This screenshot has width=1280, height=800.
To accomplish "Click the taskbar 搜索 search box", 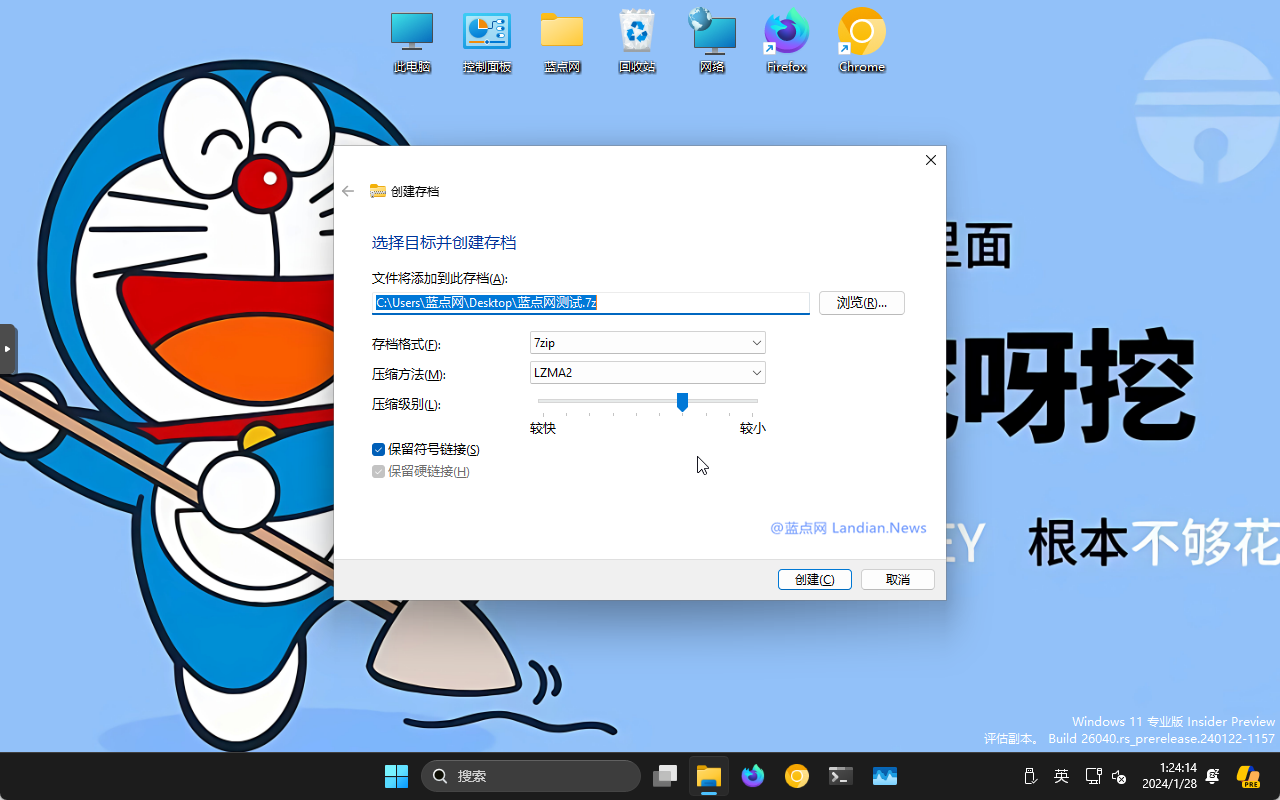I will click(531, 776).
